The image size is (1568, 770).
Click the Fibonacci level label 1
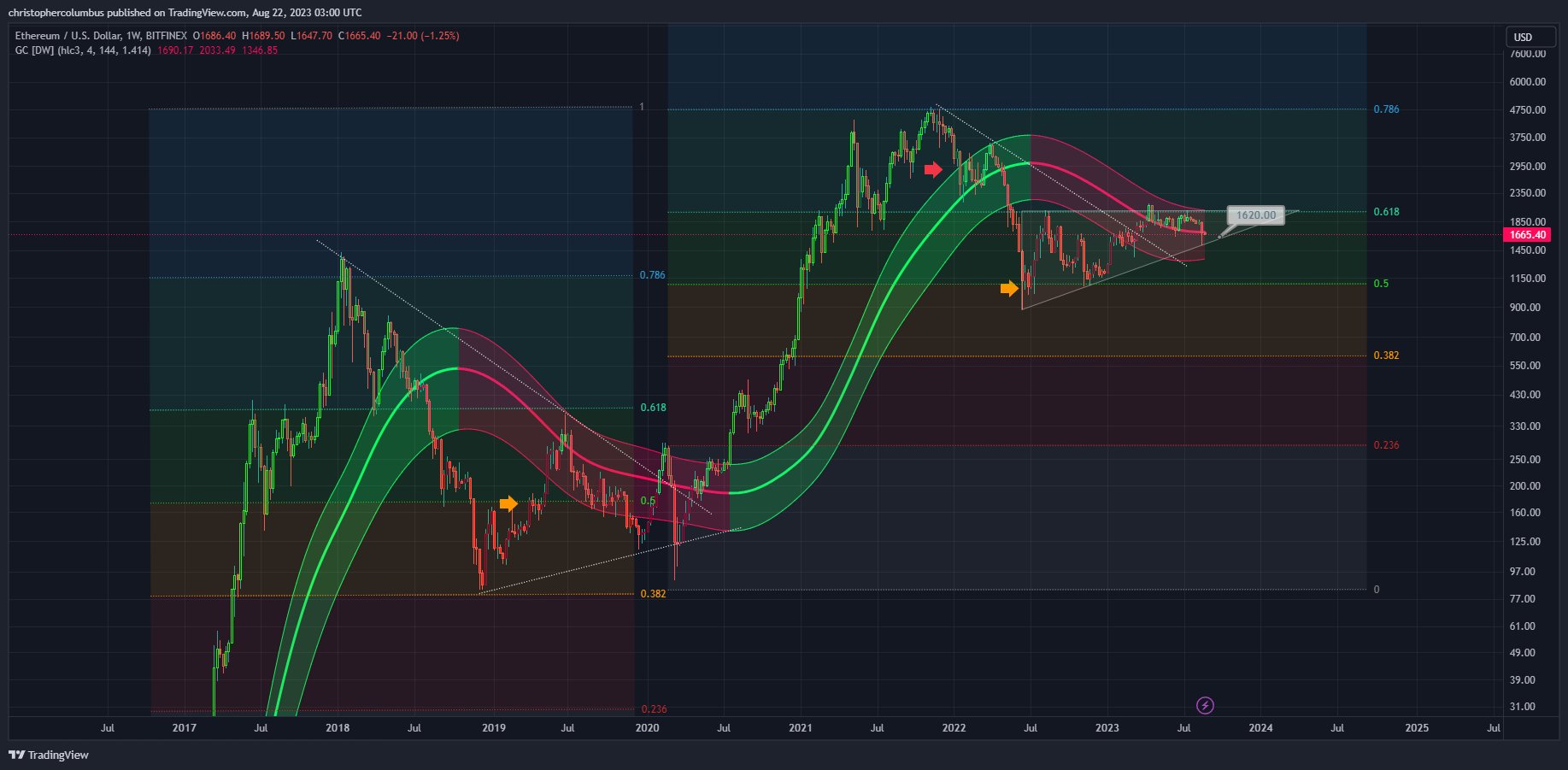point(642,107)
